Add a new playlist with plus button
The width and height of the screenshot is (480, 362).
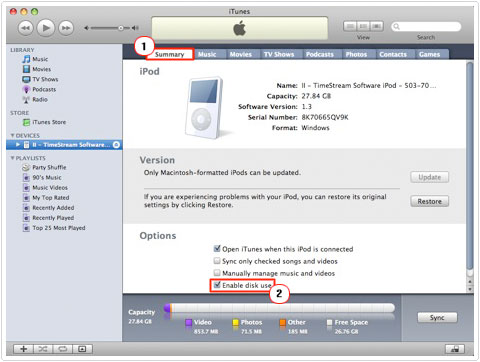tap(23, 349)
